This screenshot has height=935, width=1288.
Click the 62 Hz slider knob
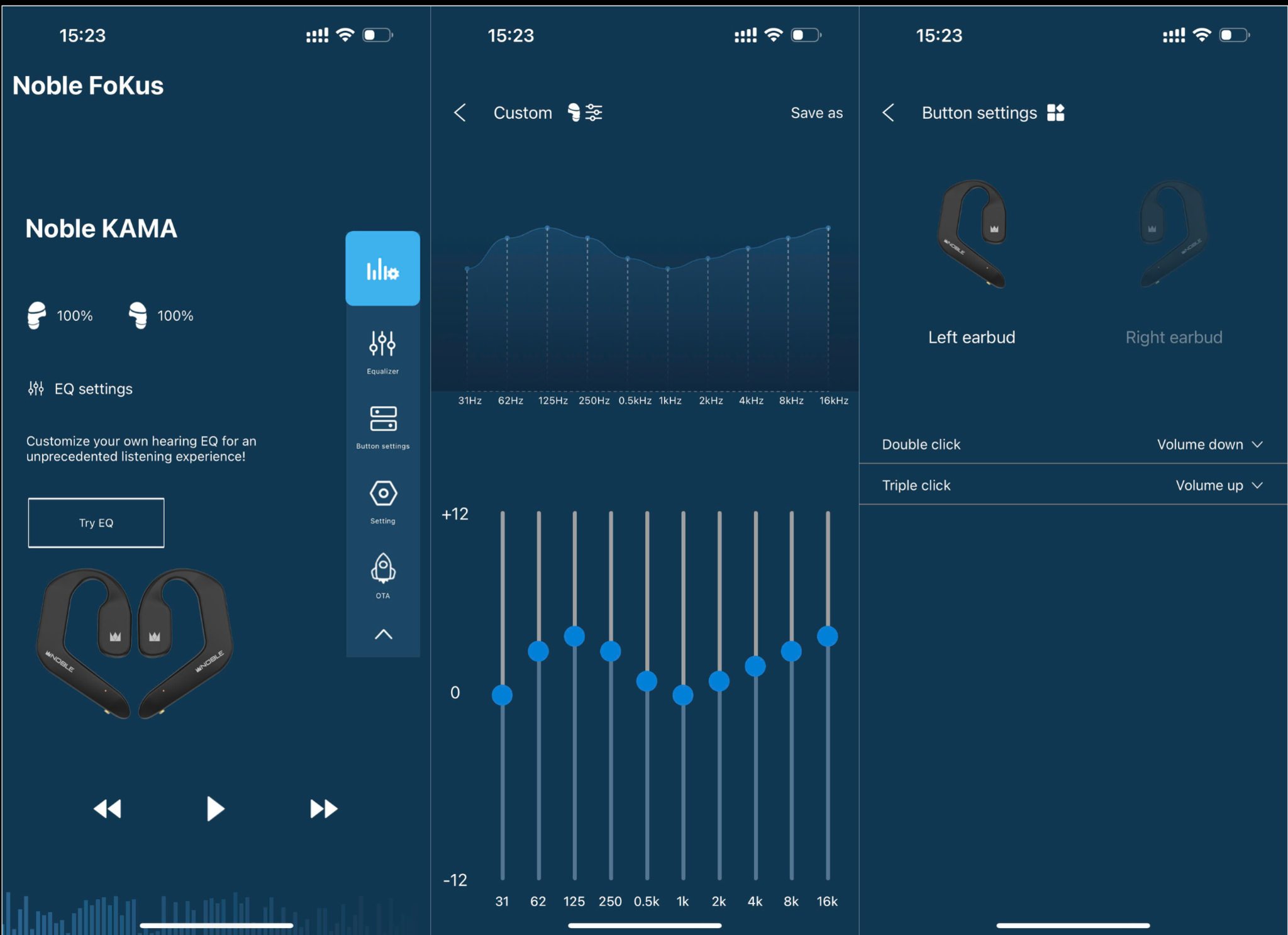(x=538, y=651)
